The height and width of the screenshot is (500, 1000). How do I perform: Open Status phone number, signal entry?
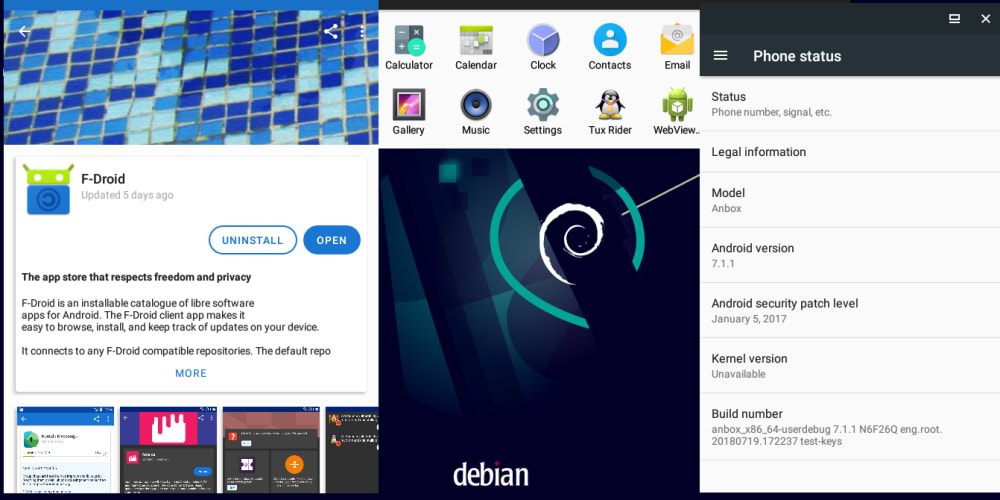(x=849, y=104)
